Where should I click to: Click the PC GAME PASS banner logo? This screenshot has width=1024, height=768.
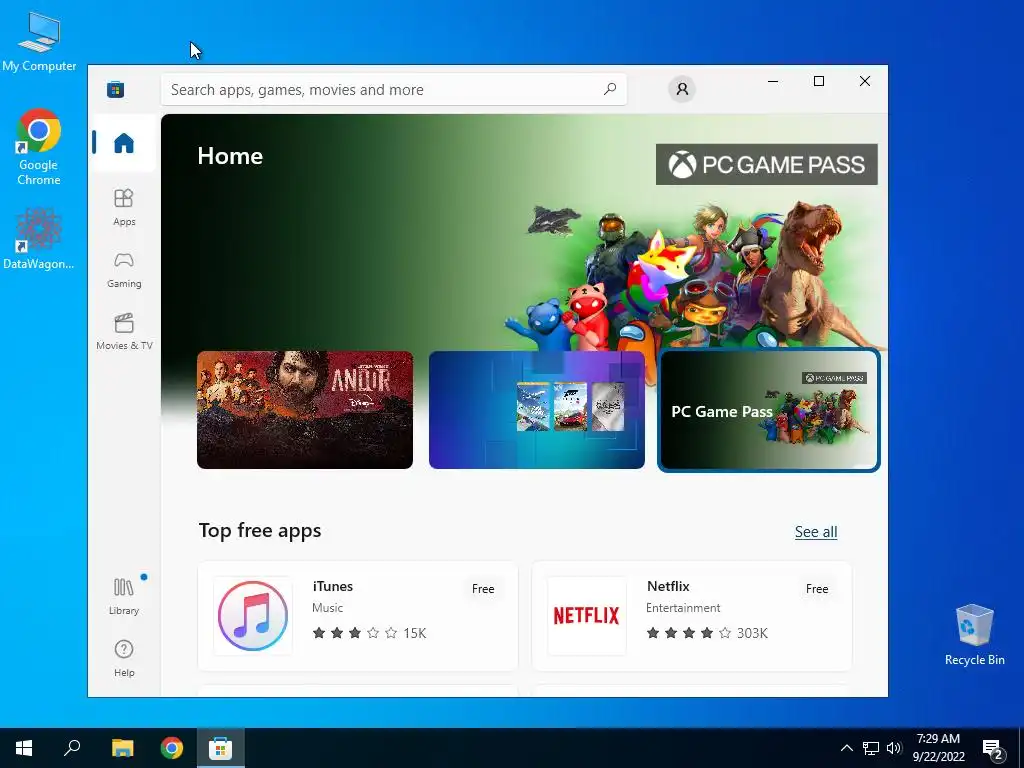(x=767, y=165)
